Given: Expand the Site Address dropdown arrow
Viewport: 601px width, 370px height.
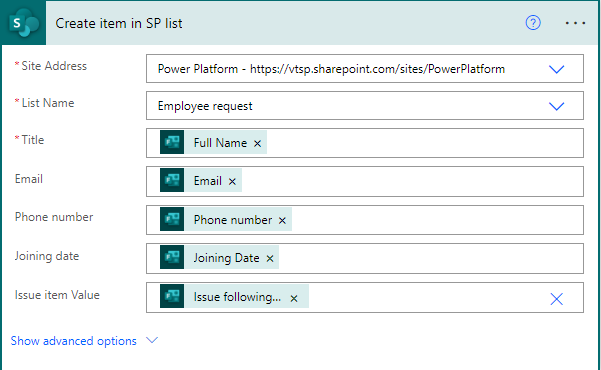Looking at the screenshot, I should click(x=556, y=69).
